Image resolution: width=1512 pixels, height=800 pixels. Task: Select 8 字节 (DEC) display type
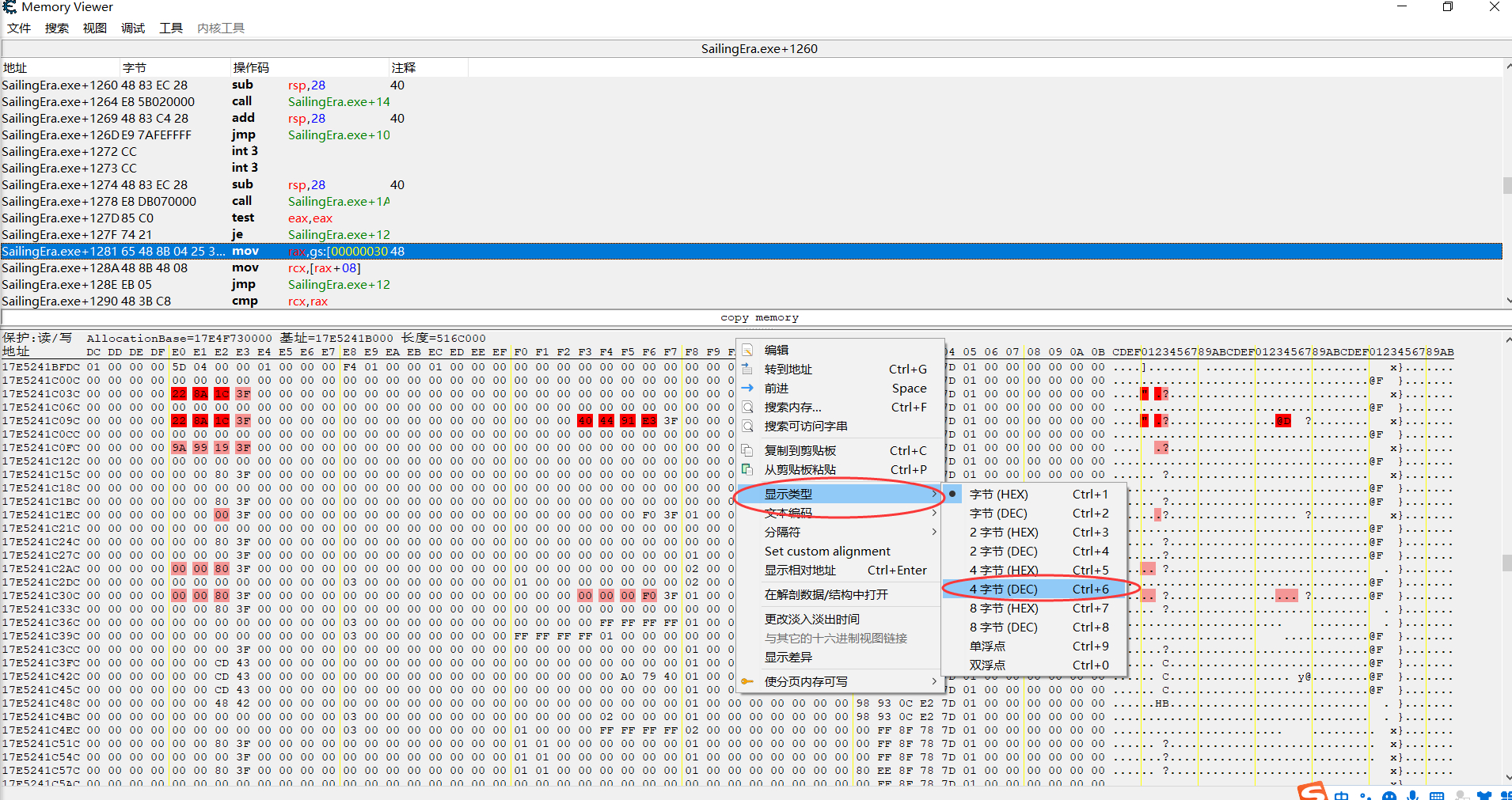coord(1035,627)
